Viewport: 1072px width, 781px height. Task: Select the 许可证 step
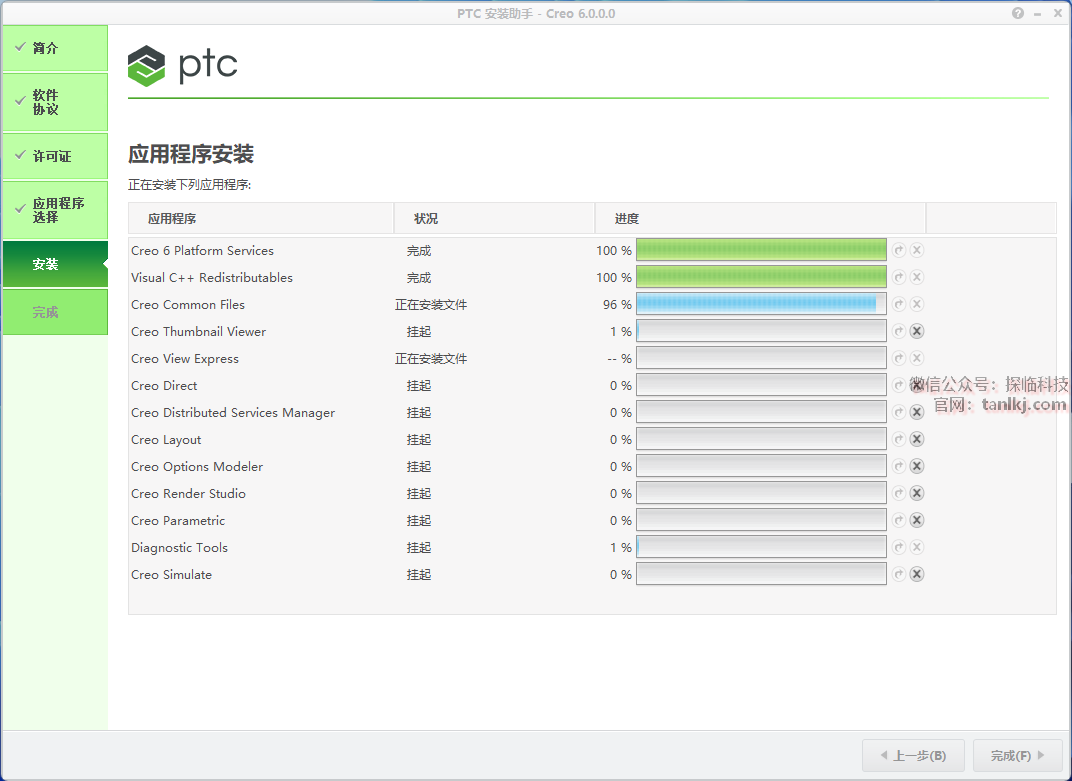tap(55, 157)
